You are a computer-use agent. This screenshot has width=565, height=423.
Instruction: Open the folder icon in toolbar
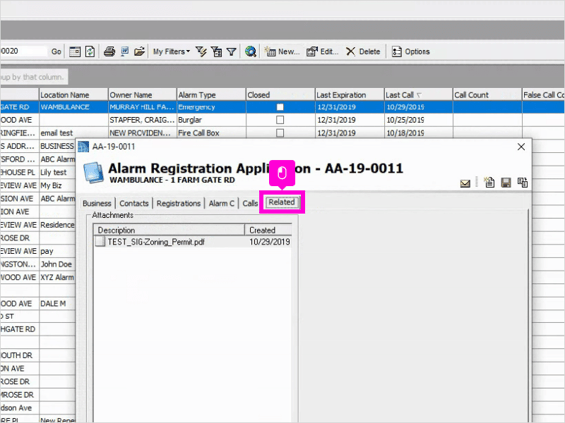pos(139,52)
